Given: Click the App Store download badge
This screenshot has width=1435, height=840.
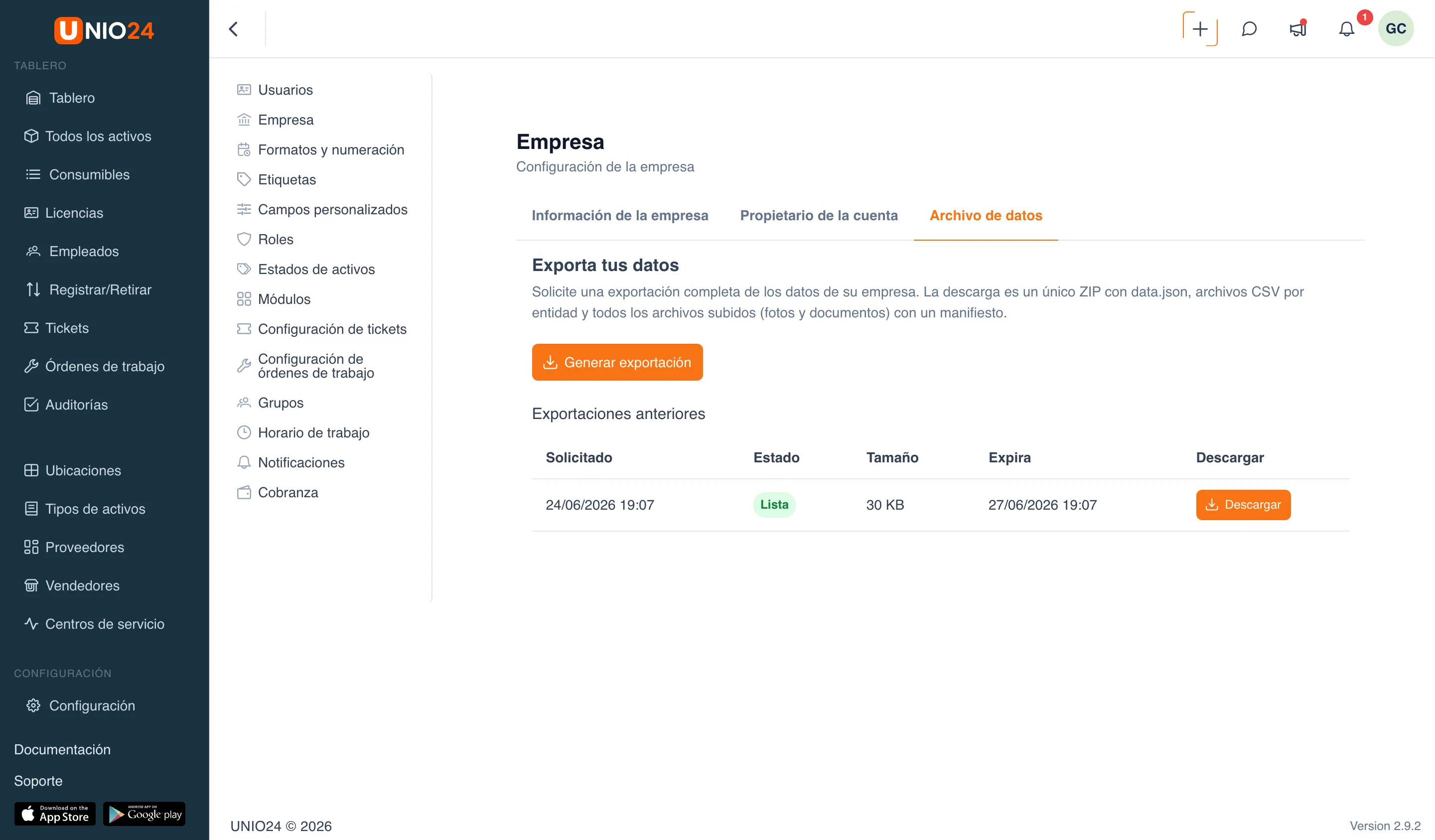Looking at the screenshot, I should [55, 814].
